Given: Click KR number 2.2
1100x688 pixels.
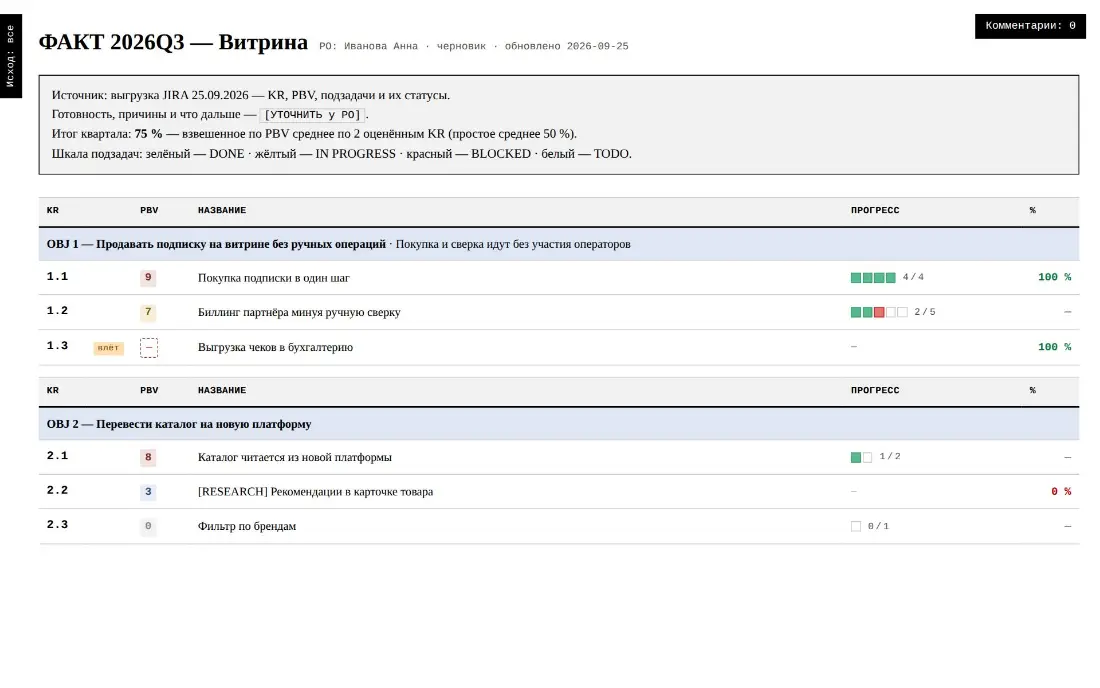Looking at the screenshot, I should click(58, 490).
